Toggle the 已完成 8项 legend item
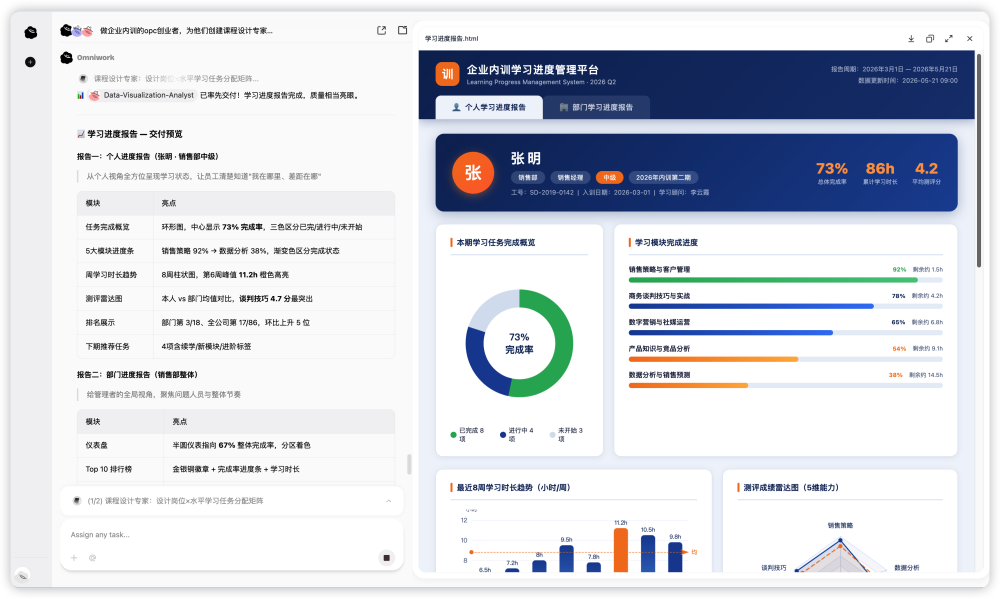The height and width of the screenshot is (599, 1000). click(x=467, y=434)
